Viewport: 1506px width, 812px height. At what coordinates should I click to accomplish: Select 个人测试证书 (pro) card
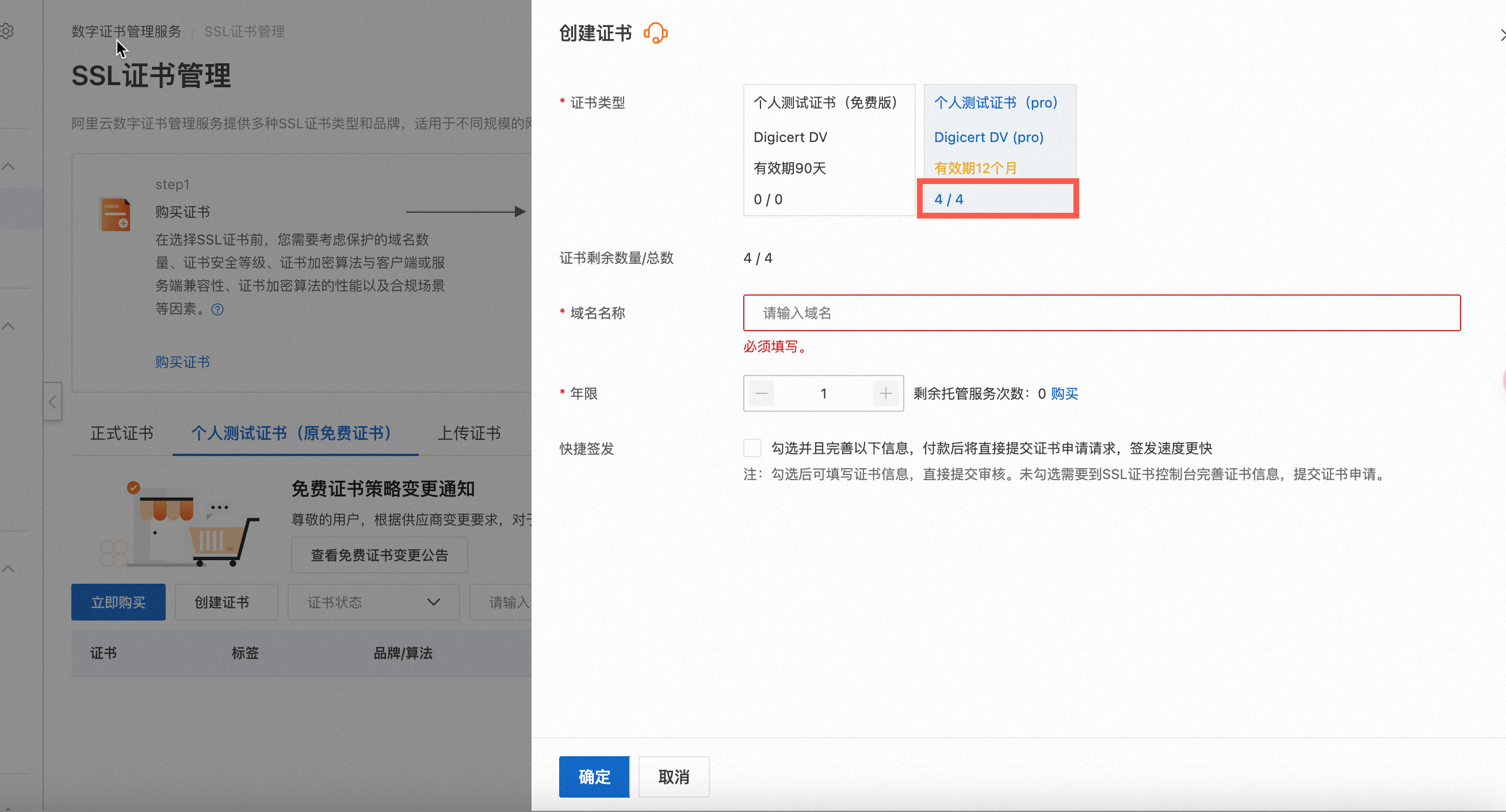click(999, 150)
